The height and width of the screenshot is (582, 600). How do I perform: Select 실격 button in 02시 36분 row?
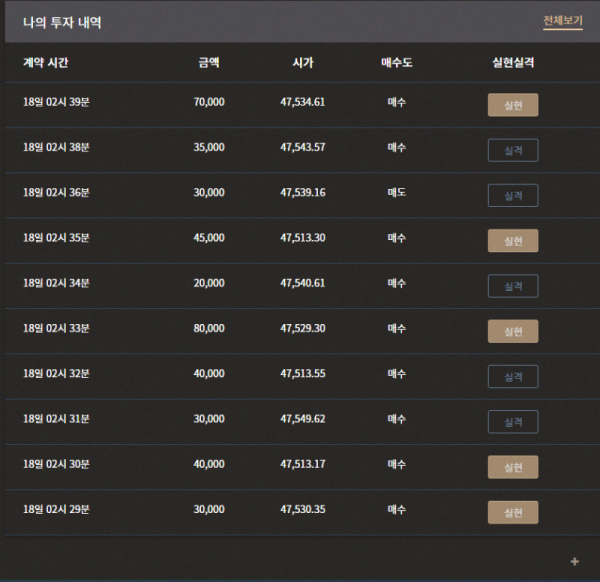[513, 196]
